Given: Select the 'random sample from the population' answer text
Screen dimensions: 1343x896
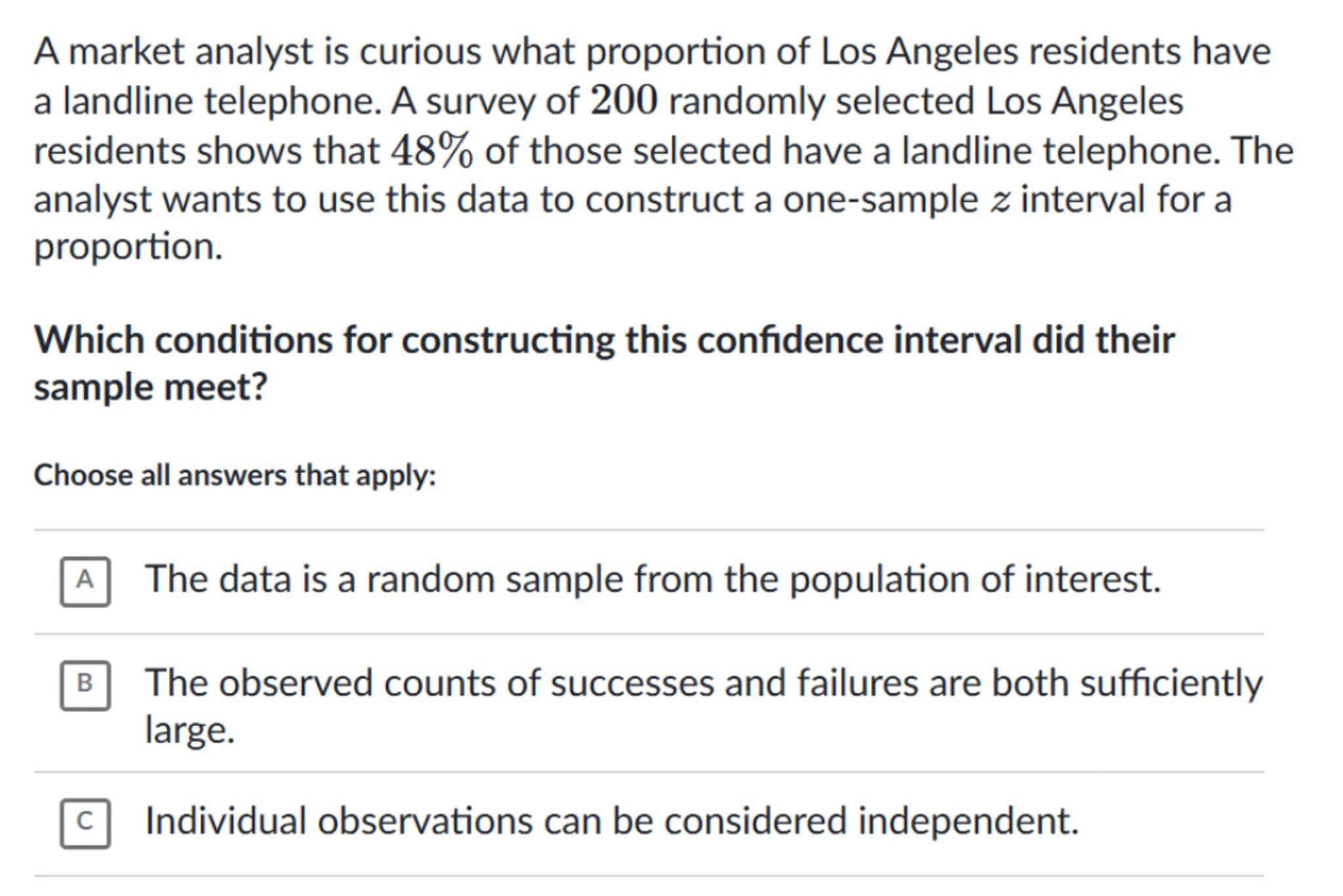Looking at the screenshot, I should pos(652,580).
